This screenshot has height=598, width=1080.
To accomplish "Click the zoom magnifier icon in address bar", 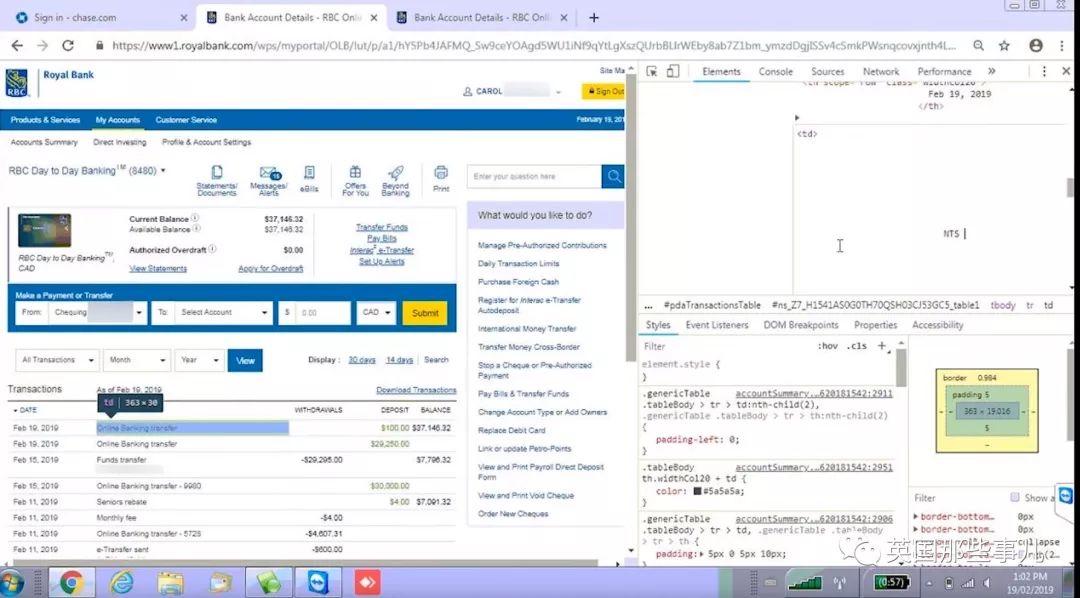I will (x=978, y=45).
